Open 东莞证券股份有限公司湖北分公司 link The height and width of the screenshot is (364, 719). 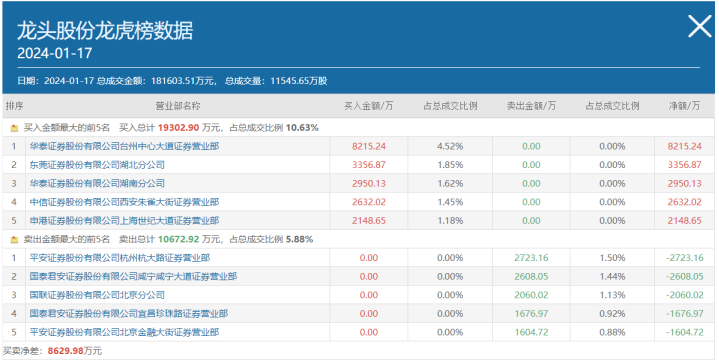(x=97, y=165)
